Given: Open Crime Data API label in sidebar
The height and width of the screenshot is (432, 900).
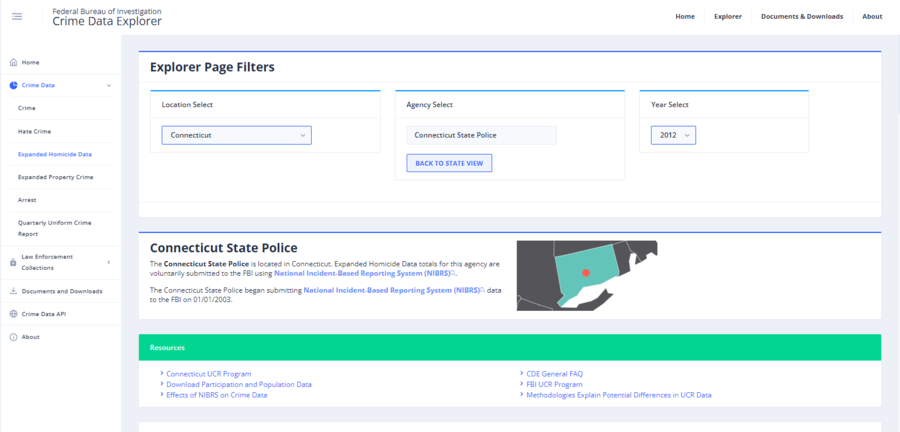Looking at the screenshot, I should pos(44,314).
